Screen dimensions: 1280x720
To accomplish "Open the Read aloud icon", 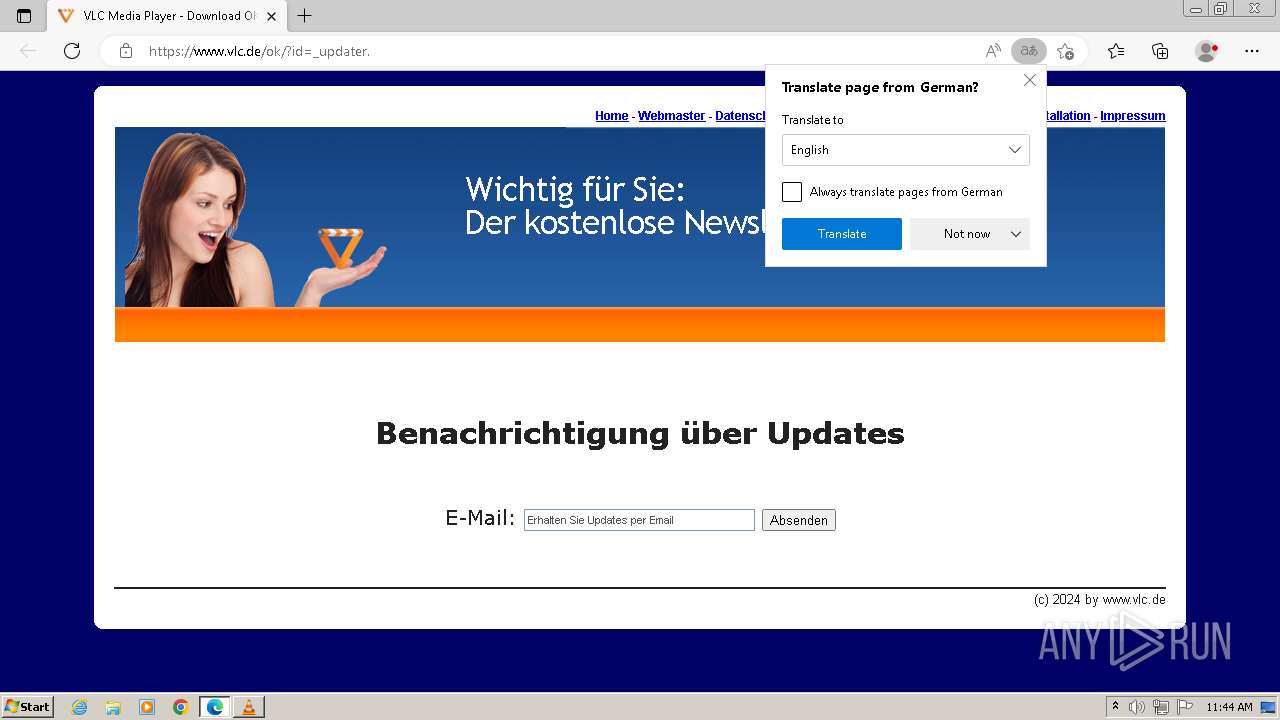I will (993, 51).
